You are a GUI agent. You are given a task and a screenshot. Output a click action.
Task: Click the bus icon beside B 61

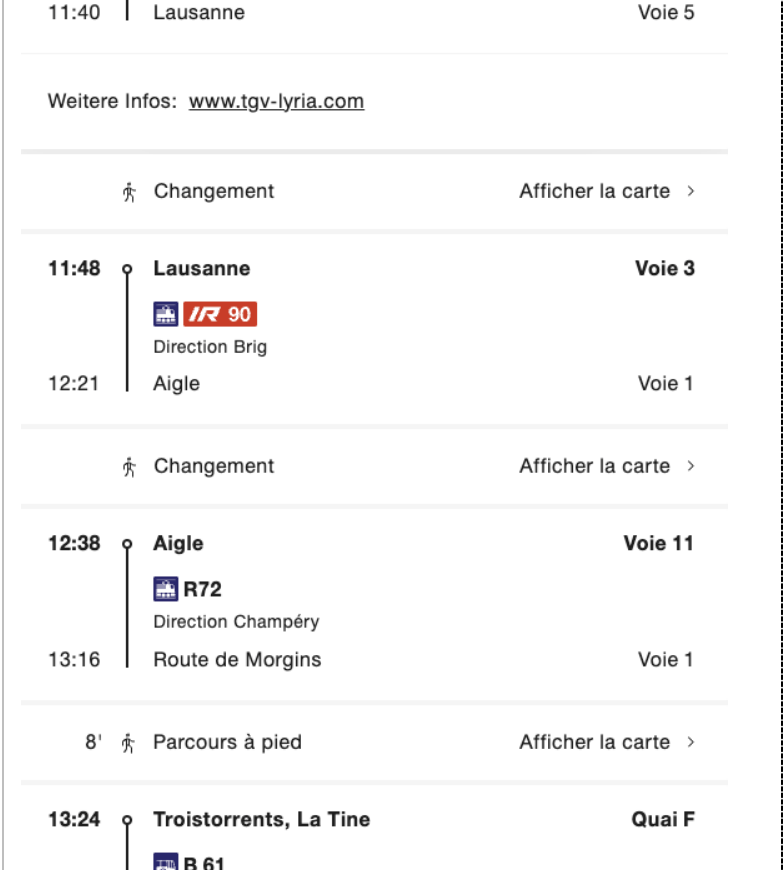(165, 862)
